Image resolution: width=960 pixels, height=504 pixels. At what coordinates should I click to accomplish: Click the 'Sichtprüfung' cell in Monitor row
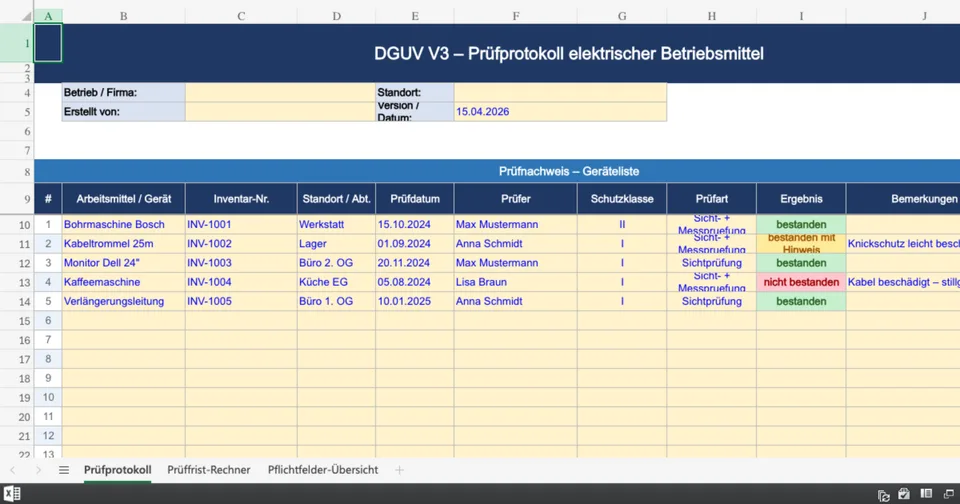coord(711,263)
